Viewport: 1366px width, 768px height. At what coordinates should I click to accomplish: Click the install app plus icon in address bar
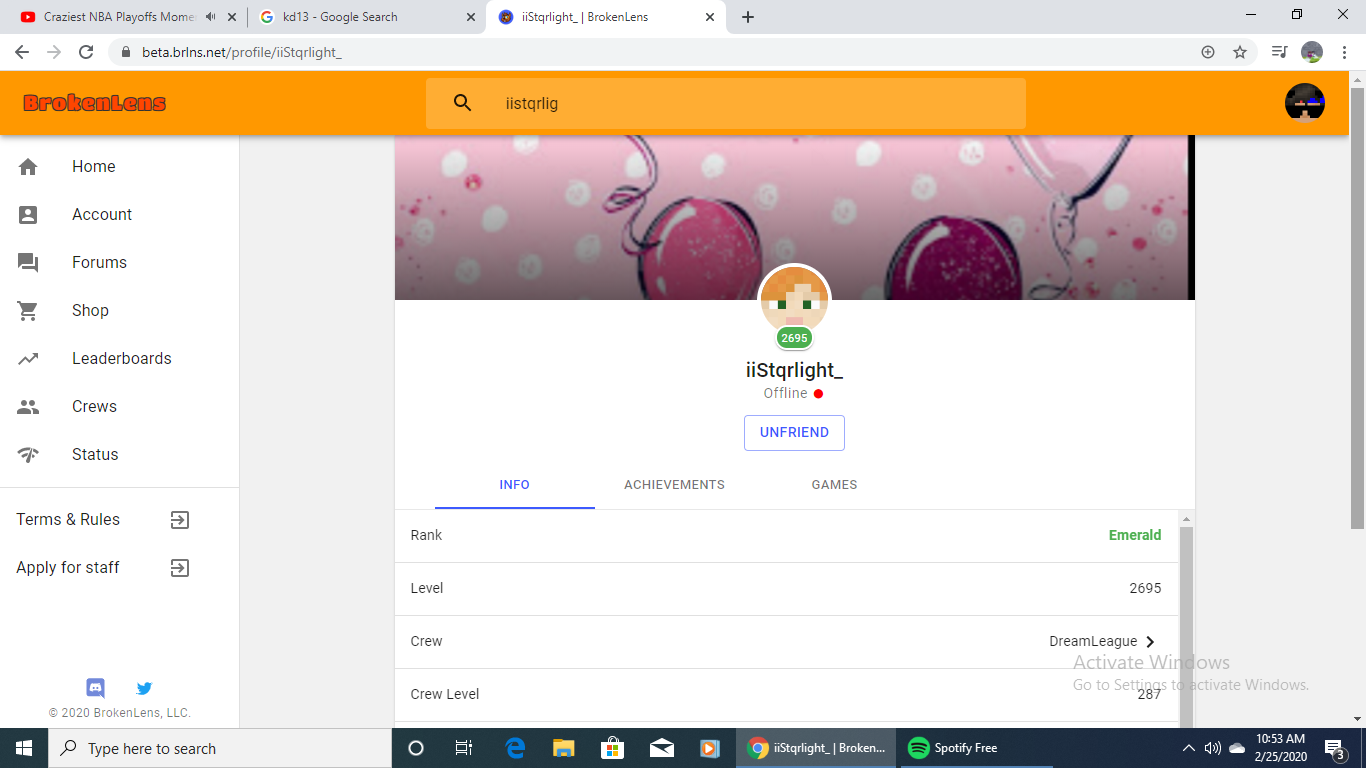point(1208,52)
